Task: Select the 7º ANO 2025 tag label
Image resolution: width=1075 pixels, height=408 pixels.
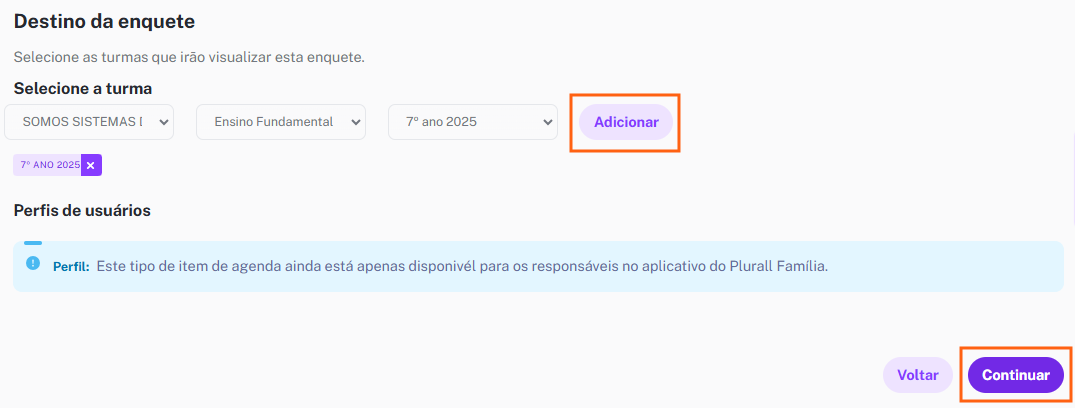Action: (50, 165)
